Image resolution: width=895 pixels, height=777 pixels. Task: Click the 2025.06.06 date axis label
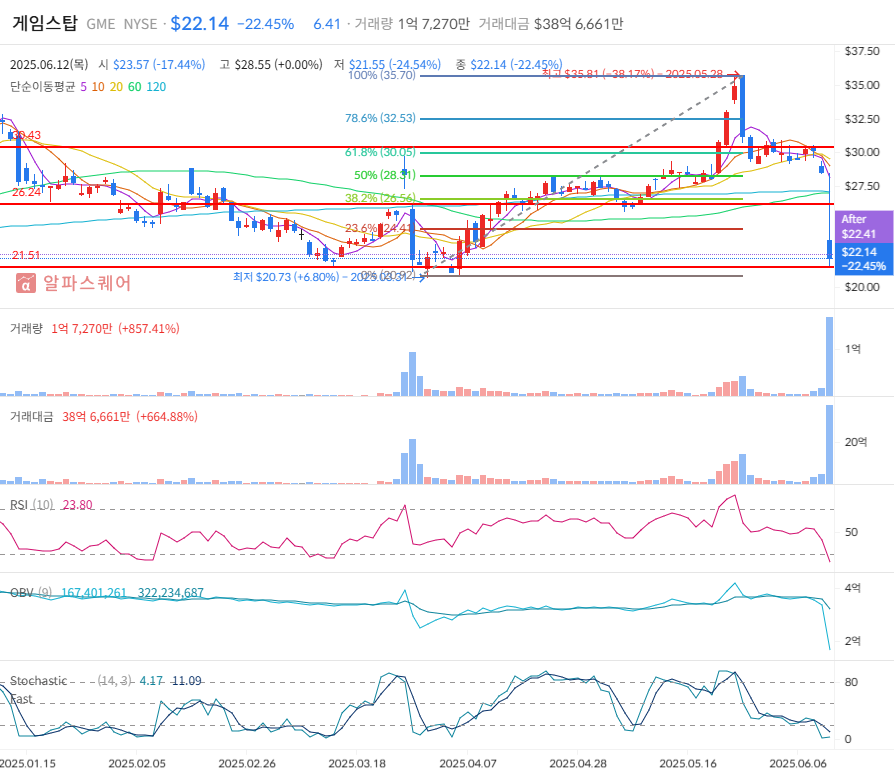798,763
